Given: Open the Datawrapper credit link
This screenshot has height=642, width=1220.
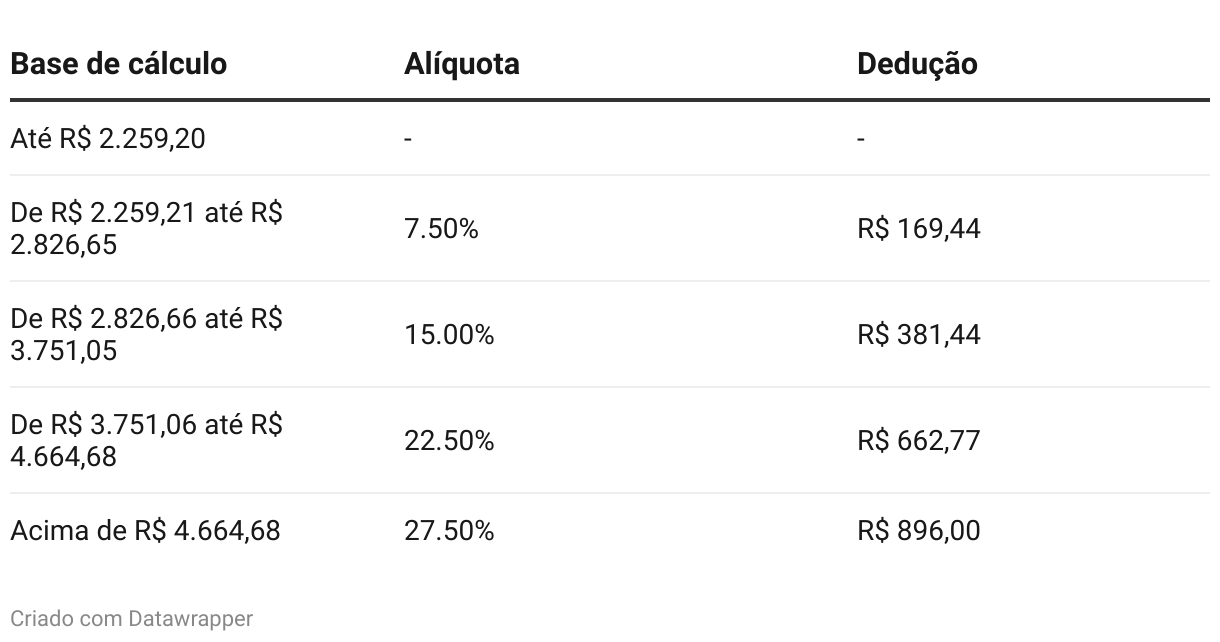Looking at the screenshot, I should tap(190, 619).
